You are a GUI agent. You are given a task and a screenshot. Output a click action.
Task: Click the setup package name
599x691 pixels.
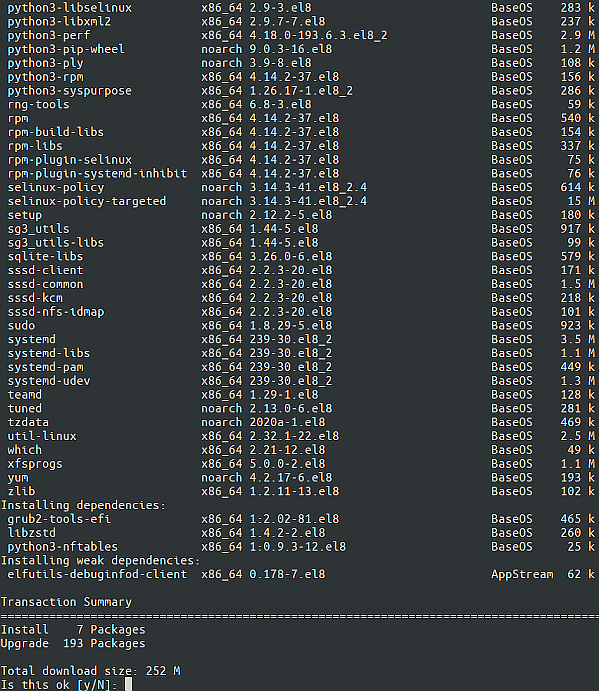point(25,215)
